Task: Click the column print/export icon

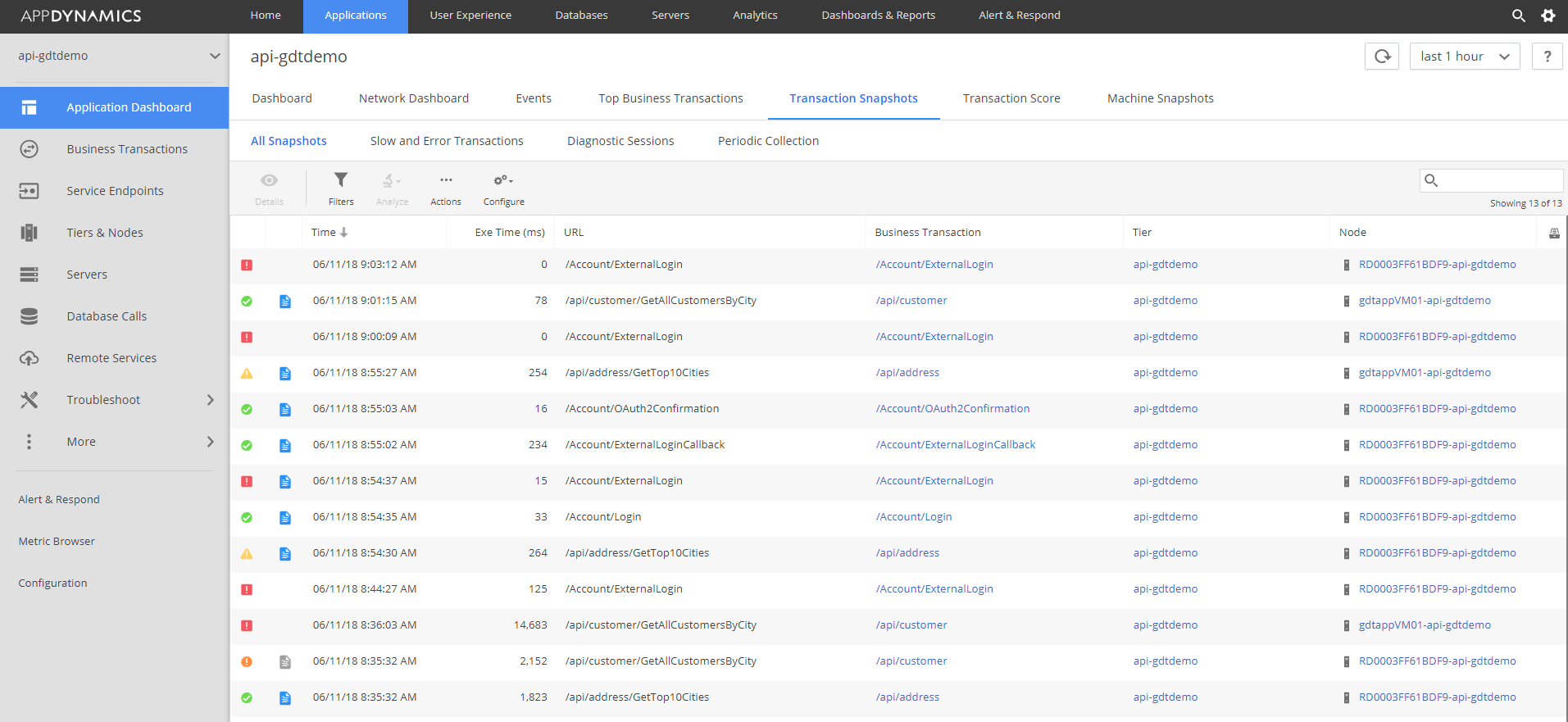Action: click(1554, 234)
